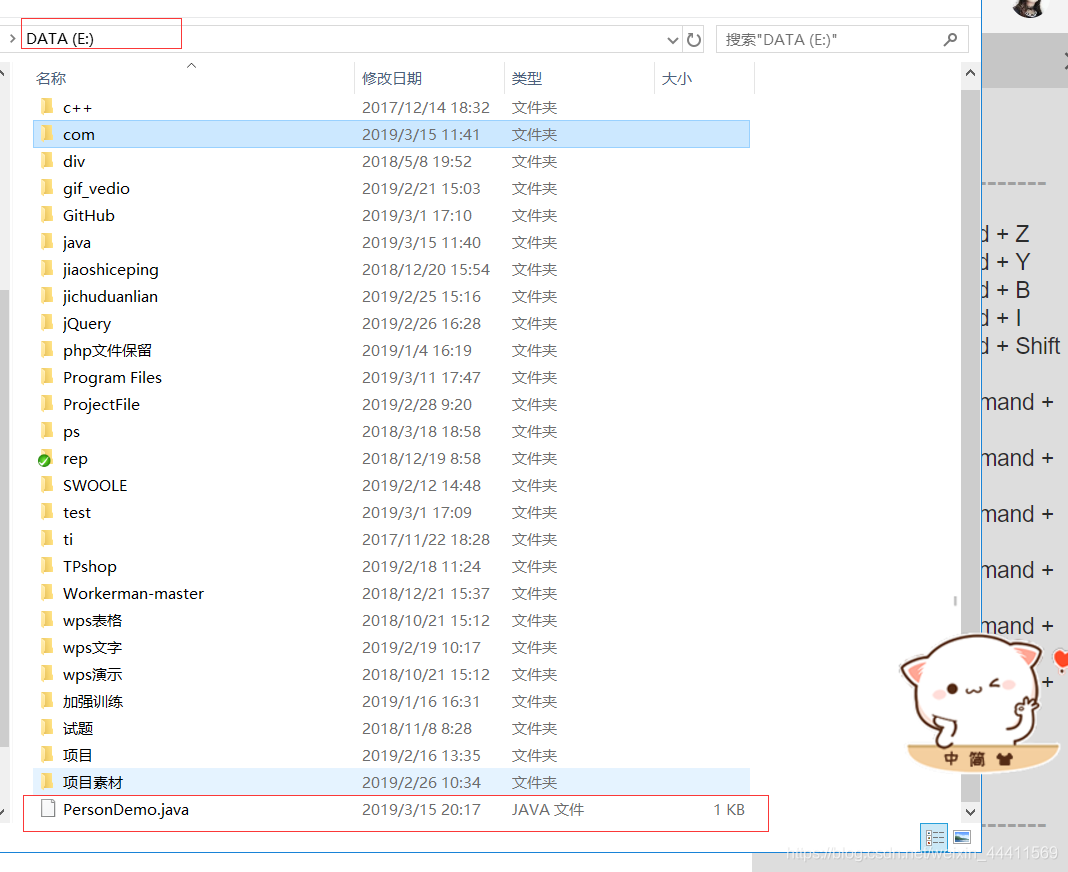Click the com folder icon
Viewport: 1068px width, 872px height.
click(x=47, y=134)
